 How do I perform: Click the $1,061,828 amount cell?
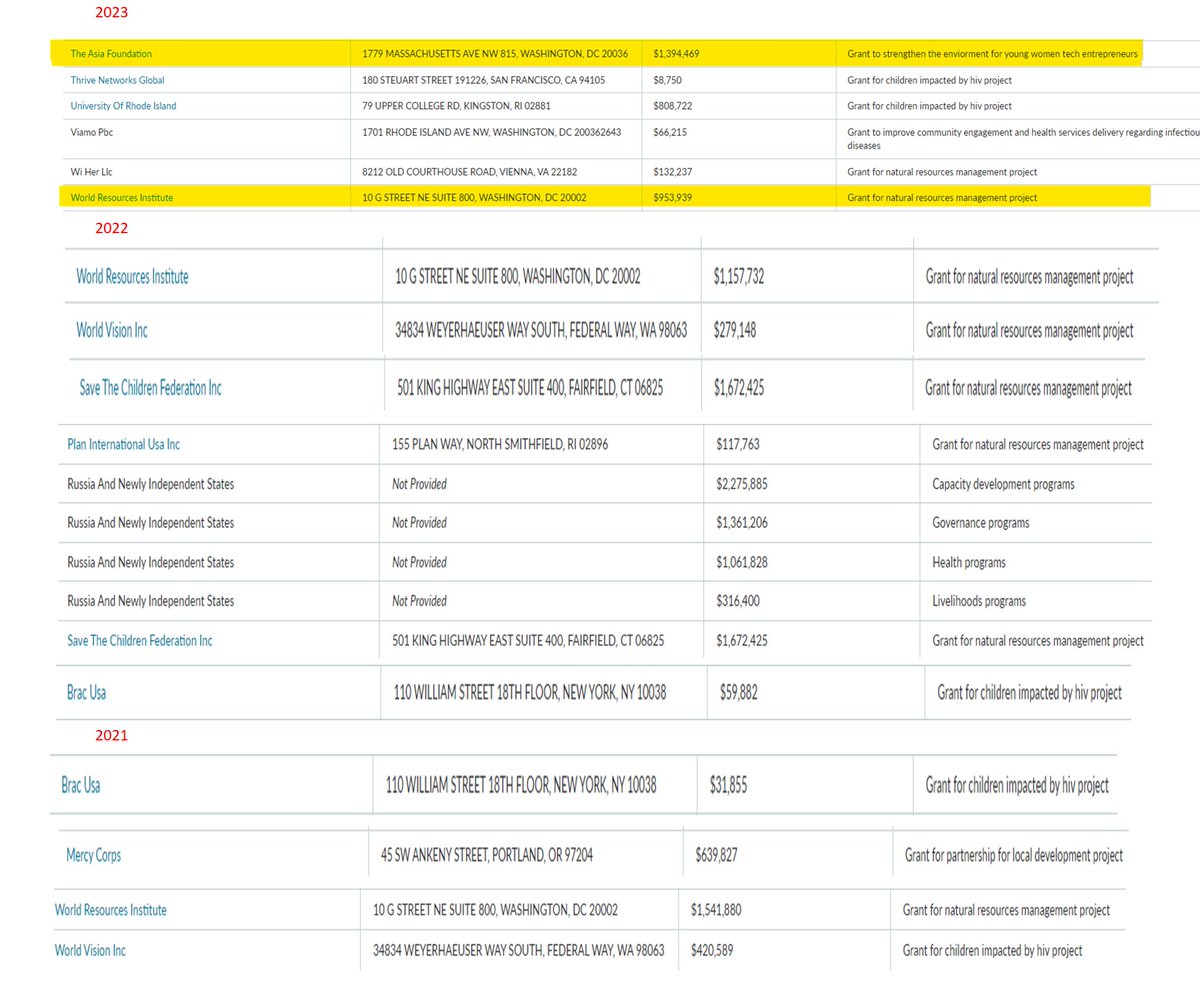(x=742, y=562)
